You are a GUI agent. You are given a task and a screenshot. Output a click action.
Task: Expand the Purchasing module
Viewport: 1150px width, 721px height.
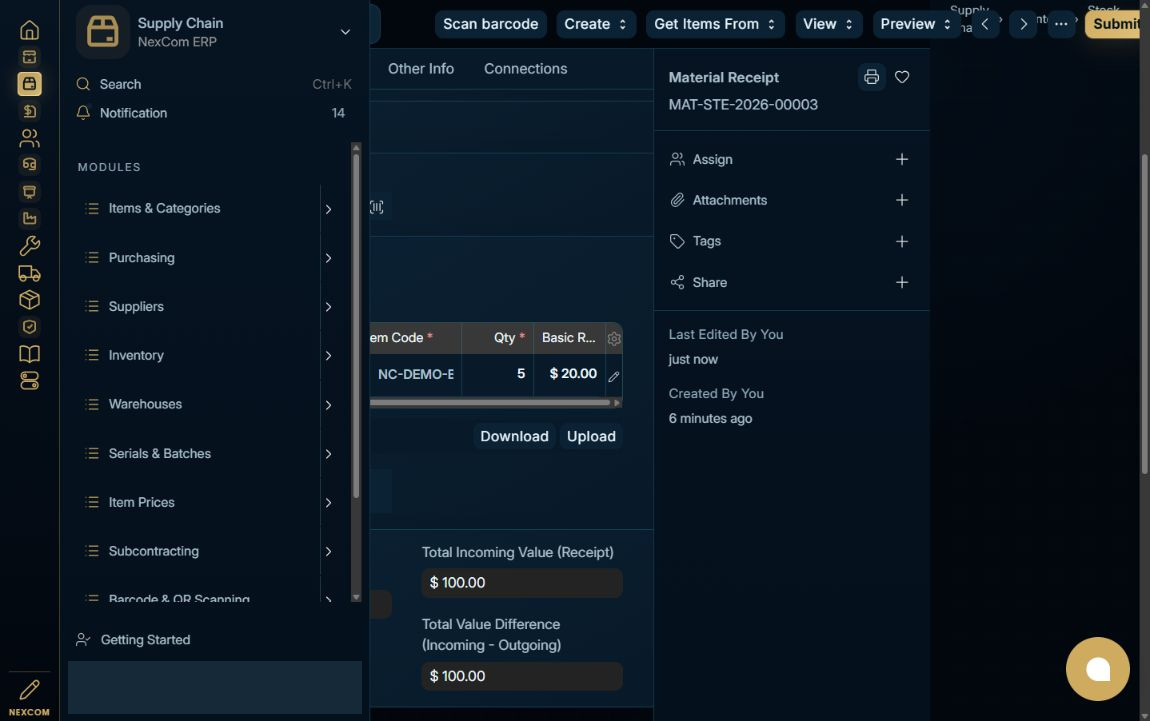click(329, 258)
